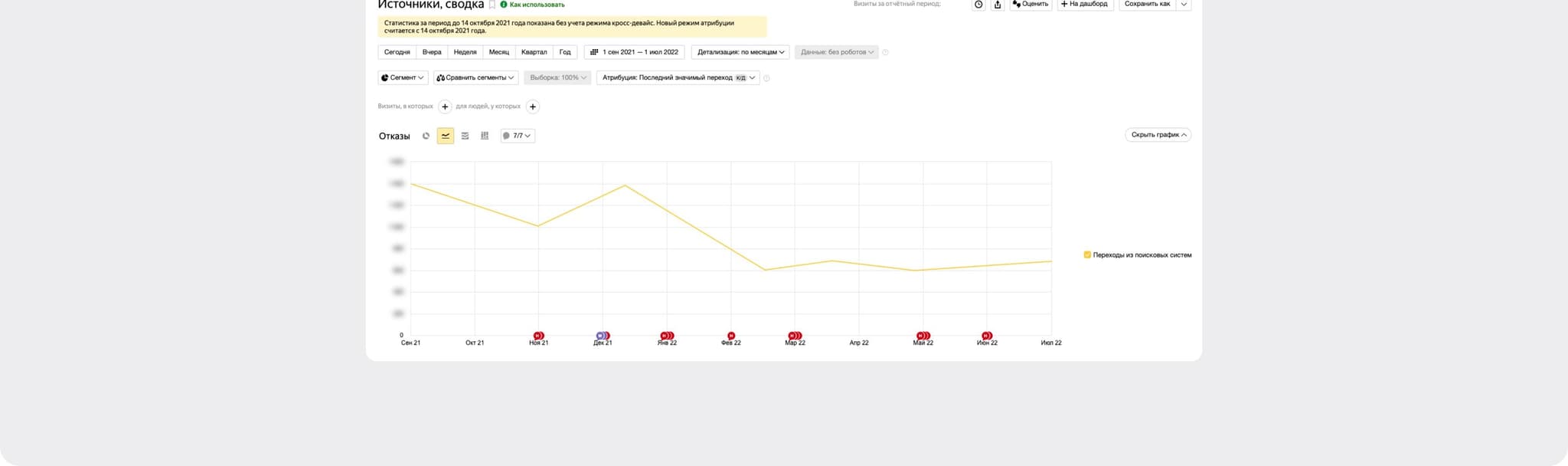Open the 7/7 series selector dropdown
Viewport: 1568px width, 466px height.
(x=518, y=136)
